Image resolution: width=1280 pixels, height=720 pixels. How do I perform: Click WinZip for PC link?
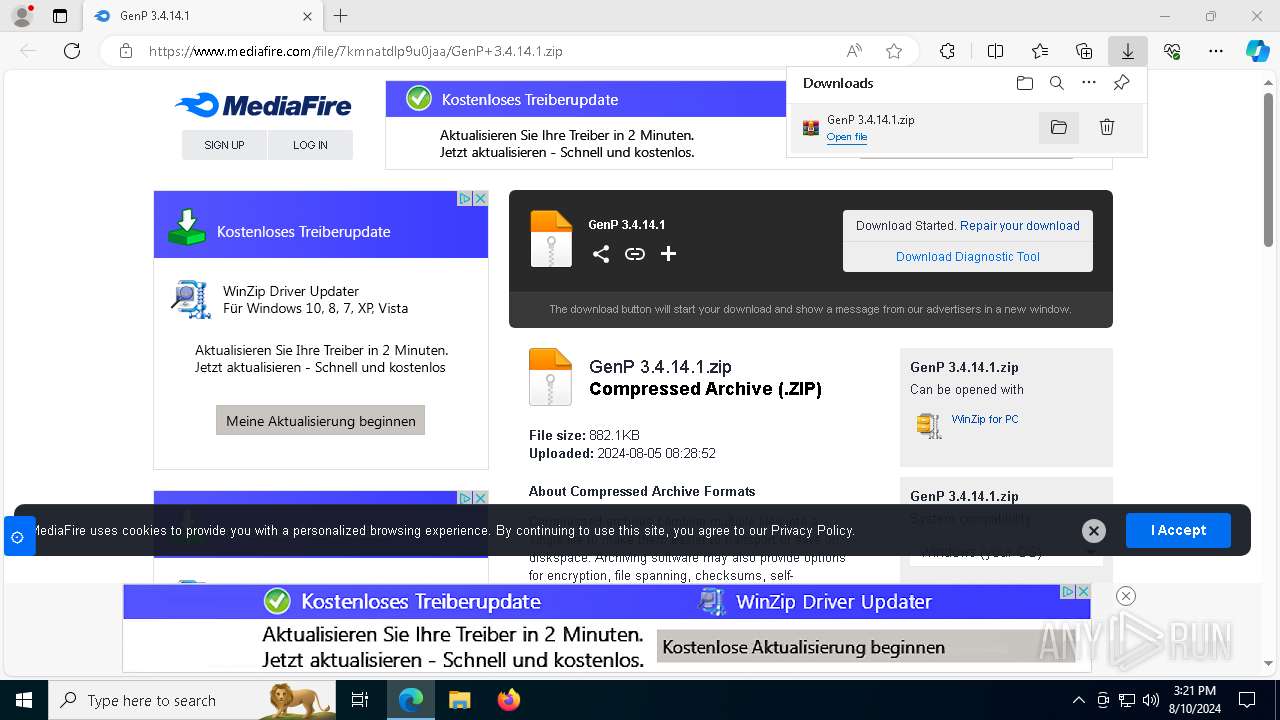tap(985, 419)
